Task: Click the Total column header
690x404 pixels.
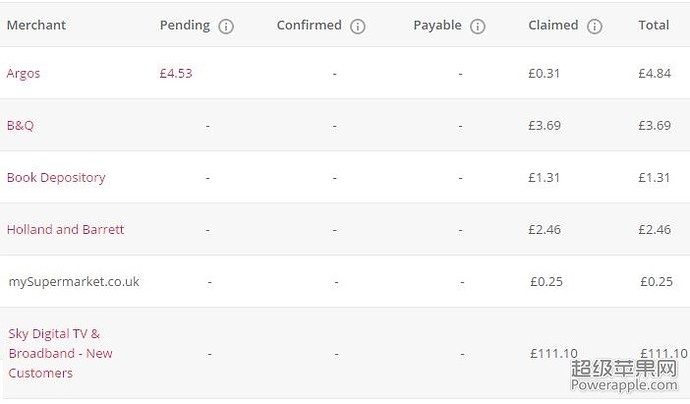Action: coord(654,25)
